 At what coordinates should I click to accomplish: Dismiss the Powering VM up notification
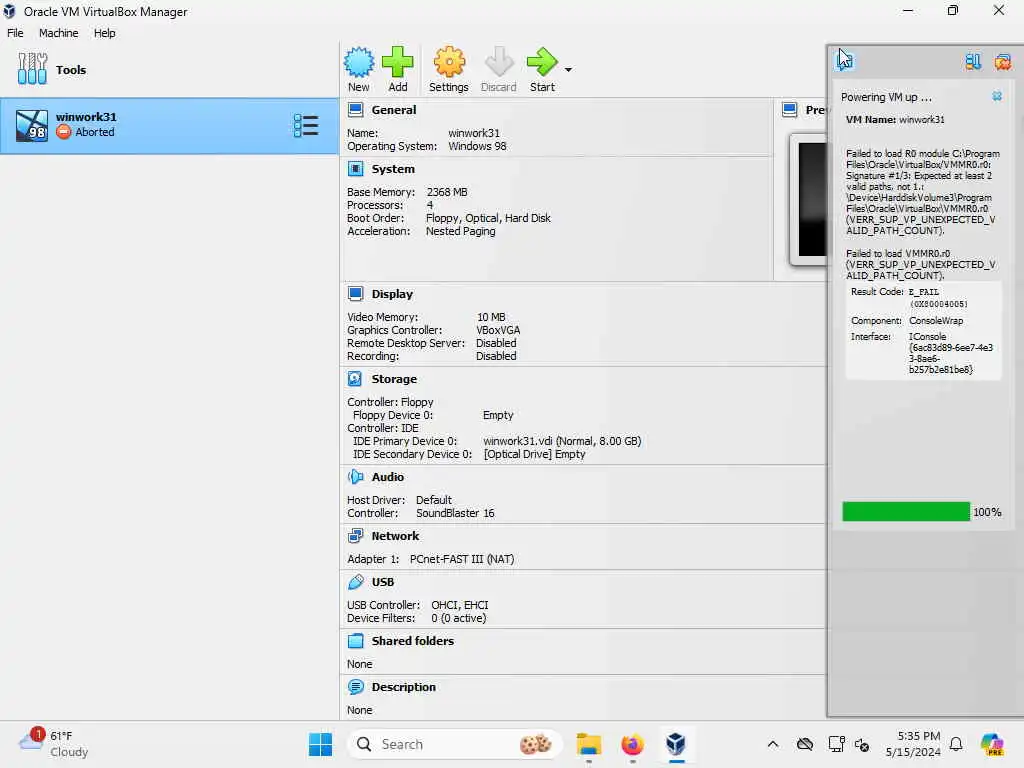997,97
